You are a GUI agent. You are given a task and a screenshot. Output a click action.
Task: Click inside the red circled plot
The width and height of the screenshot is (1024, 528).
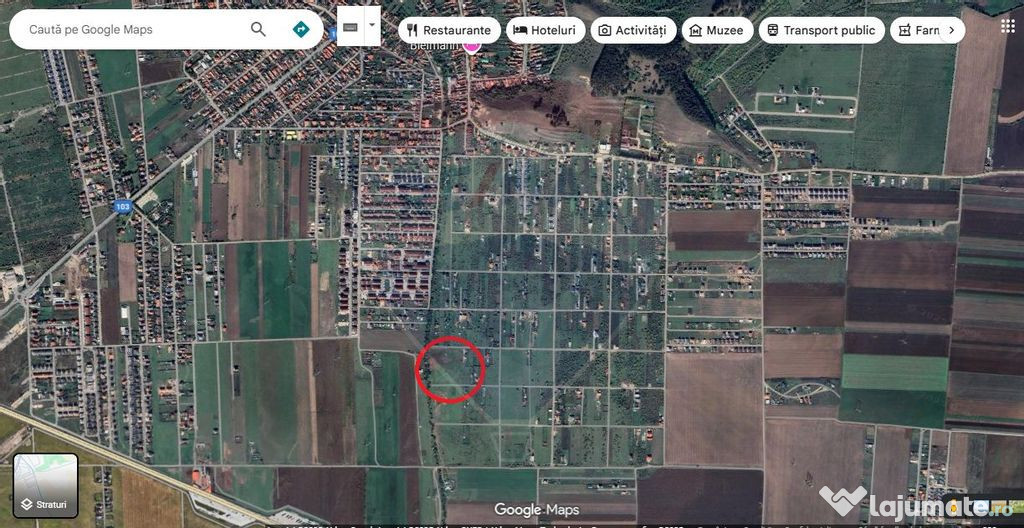click(451, 369)
